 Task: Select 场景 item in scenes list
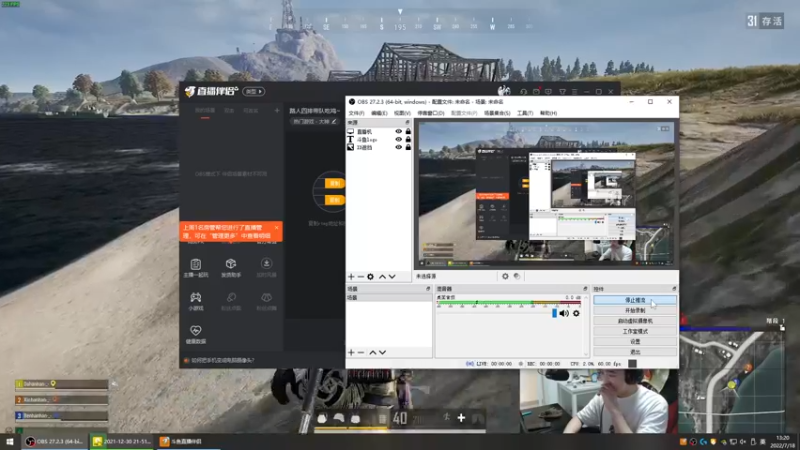[389, 297]
